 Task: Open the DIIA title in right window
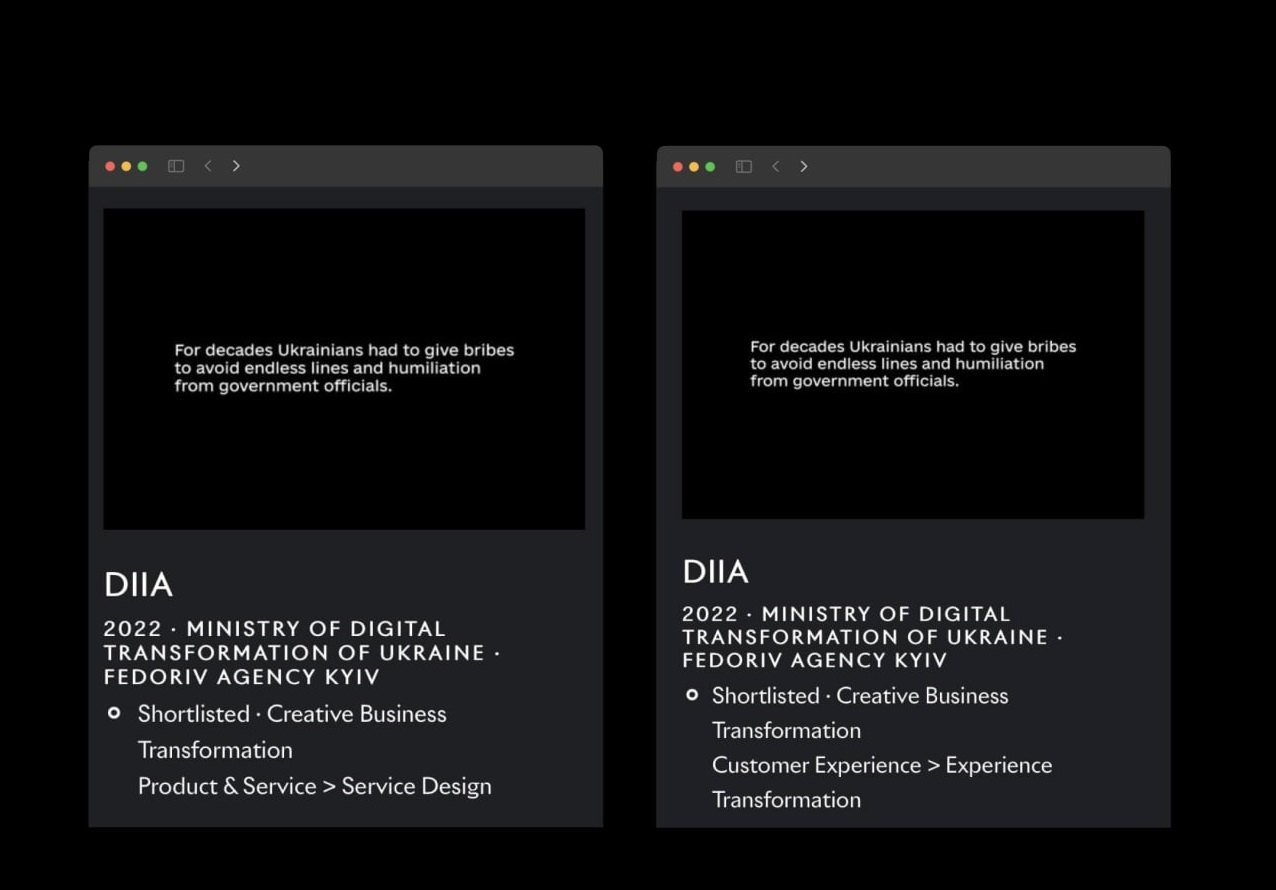click(x=715, y=572)
